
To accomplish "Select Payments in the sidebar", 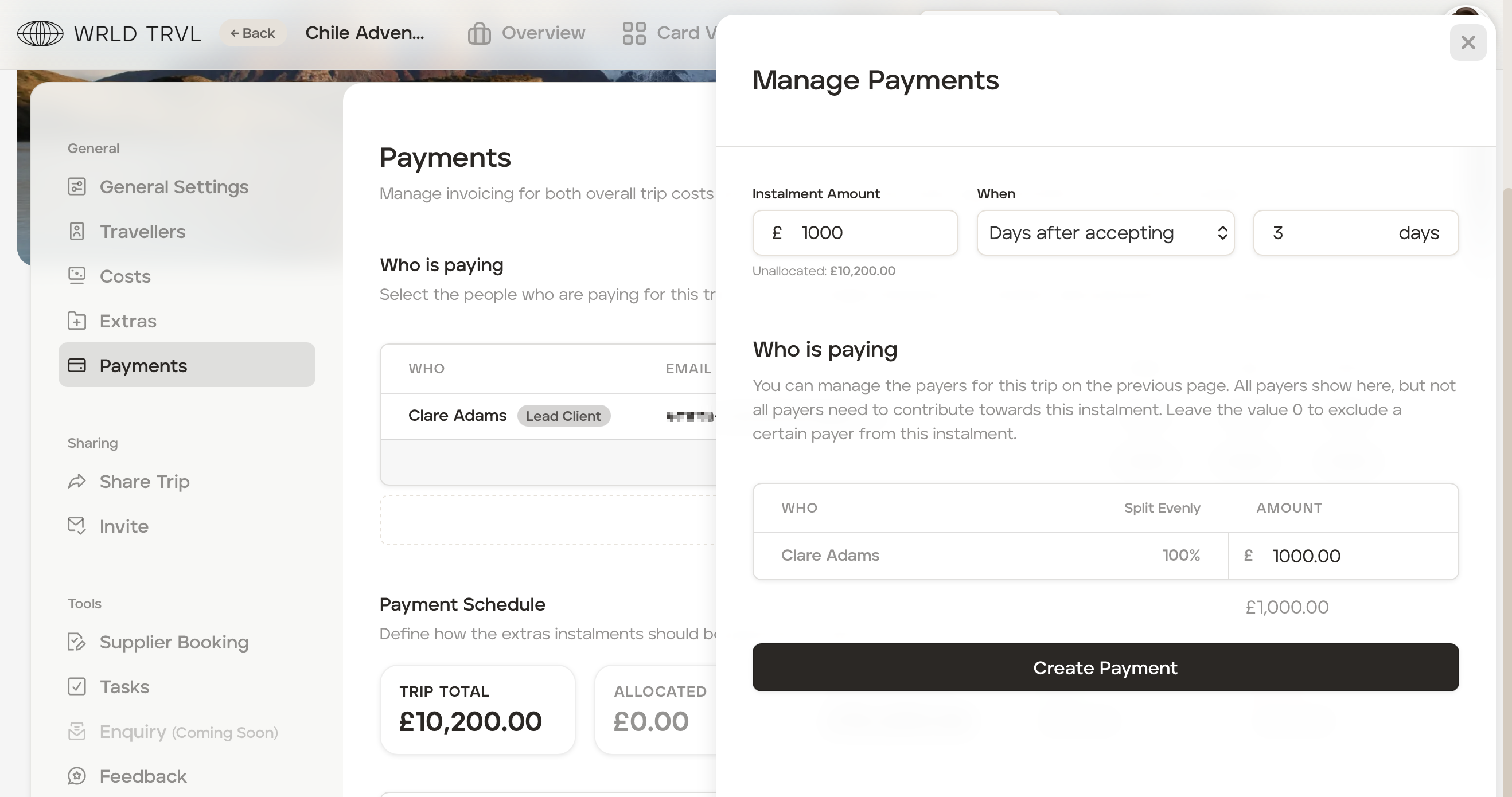I will [186, 365].
